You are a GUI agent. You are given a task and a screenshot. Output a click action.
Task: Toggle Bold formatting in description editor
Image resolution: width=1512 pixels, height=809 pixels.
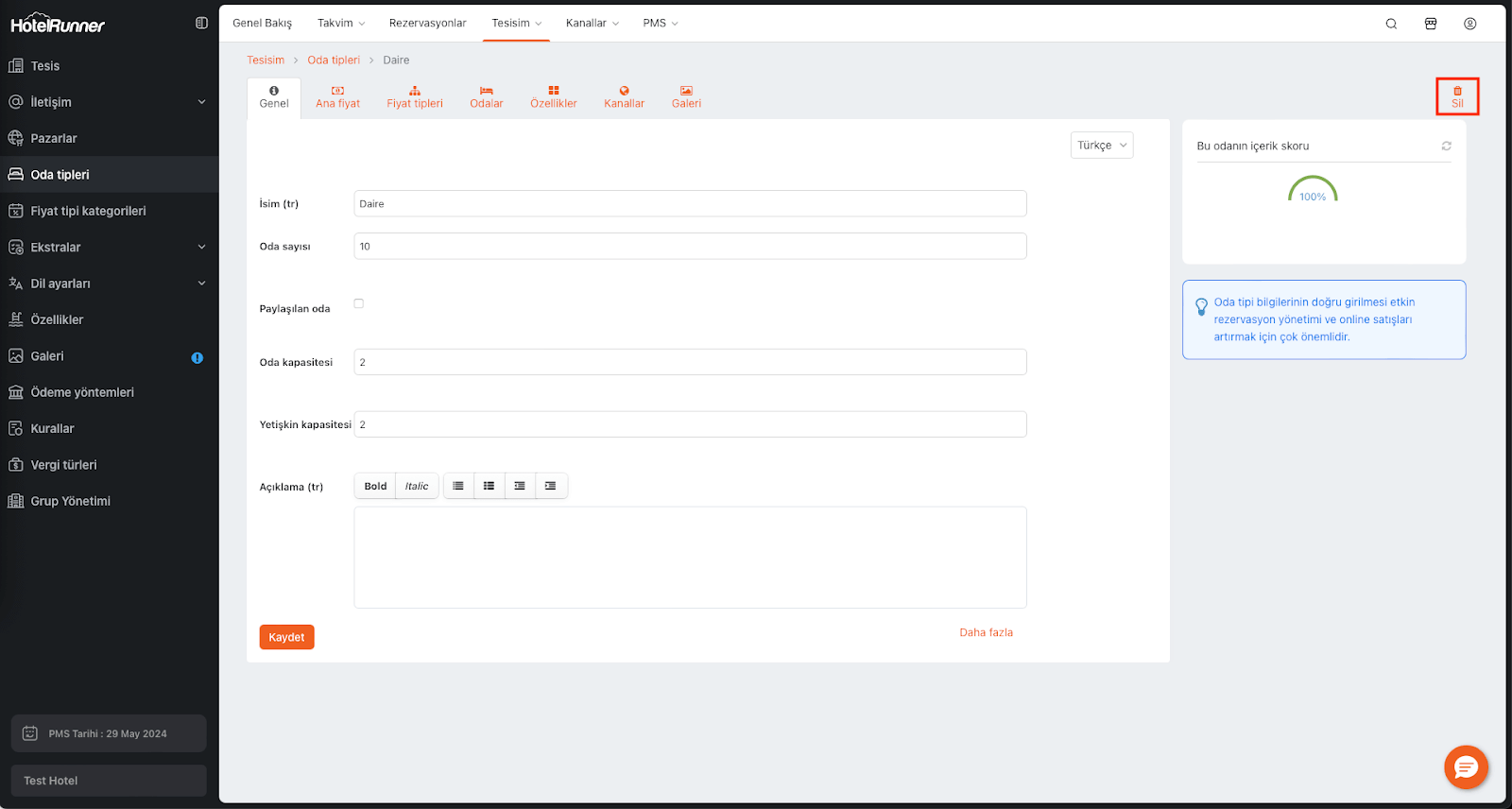[375, 486]
